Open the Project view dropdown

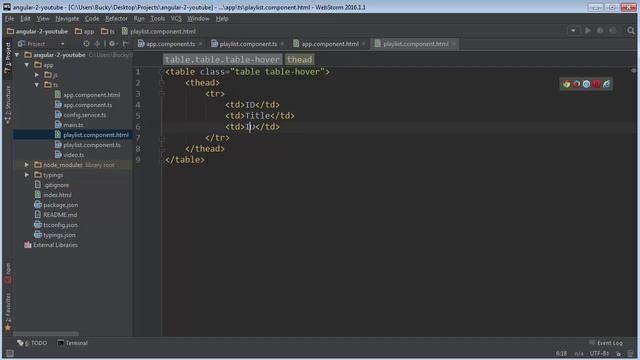[62, 44]
